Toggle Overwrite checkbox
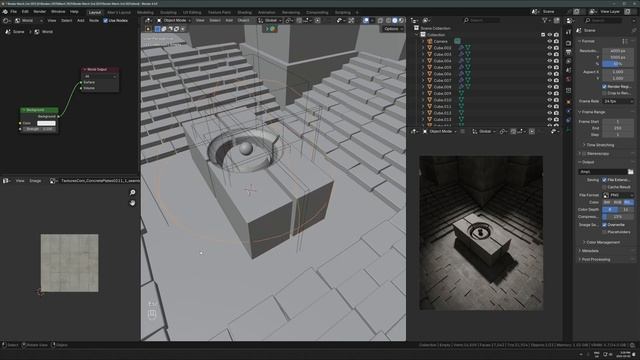Screen dimensions: 640x360 [x=604, y=224]
